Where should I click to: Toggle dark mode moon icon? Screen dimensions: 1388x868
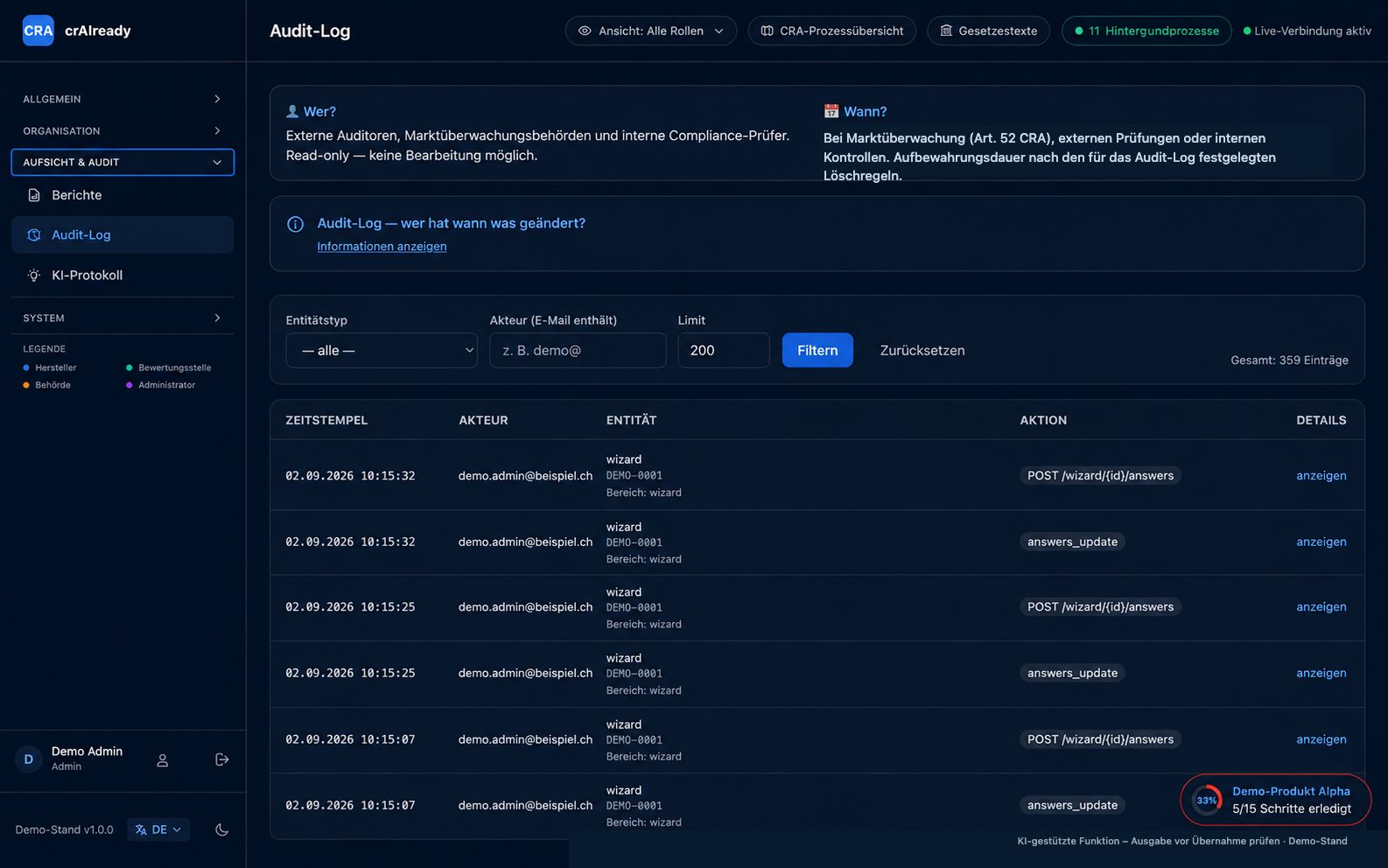coord(221,829)
